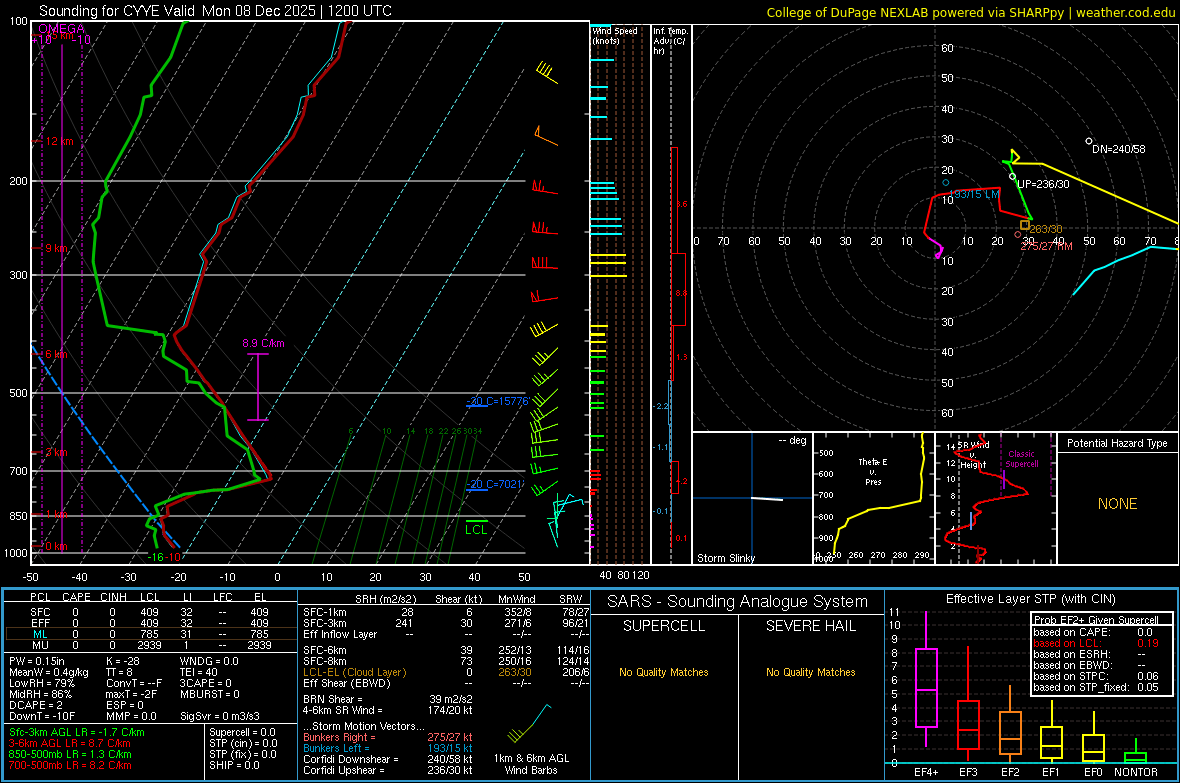Click the Effective Layer STP (with CIN) title
The image size is (1180, 783).
click(x=1030, y=599)
